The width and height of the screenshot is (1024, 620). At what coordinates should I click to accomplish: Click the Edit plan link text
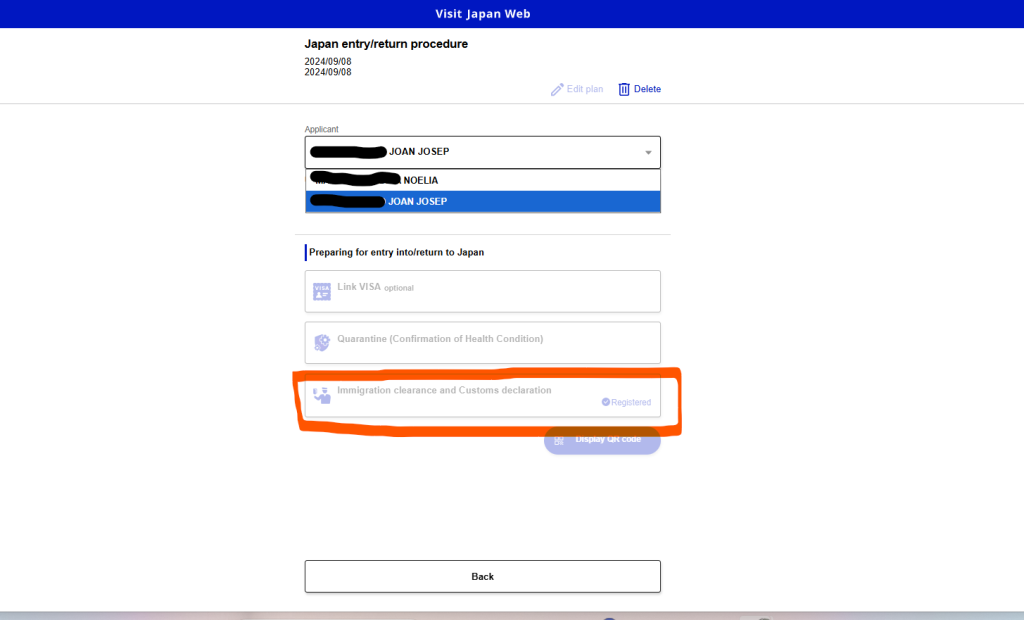pyautogui.click(x=584, y=89)
